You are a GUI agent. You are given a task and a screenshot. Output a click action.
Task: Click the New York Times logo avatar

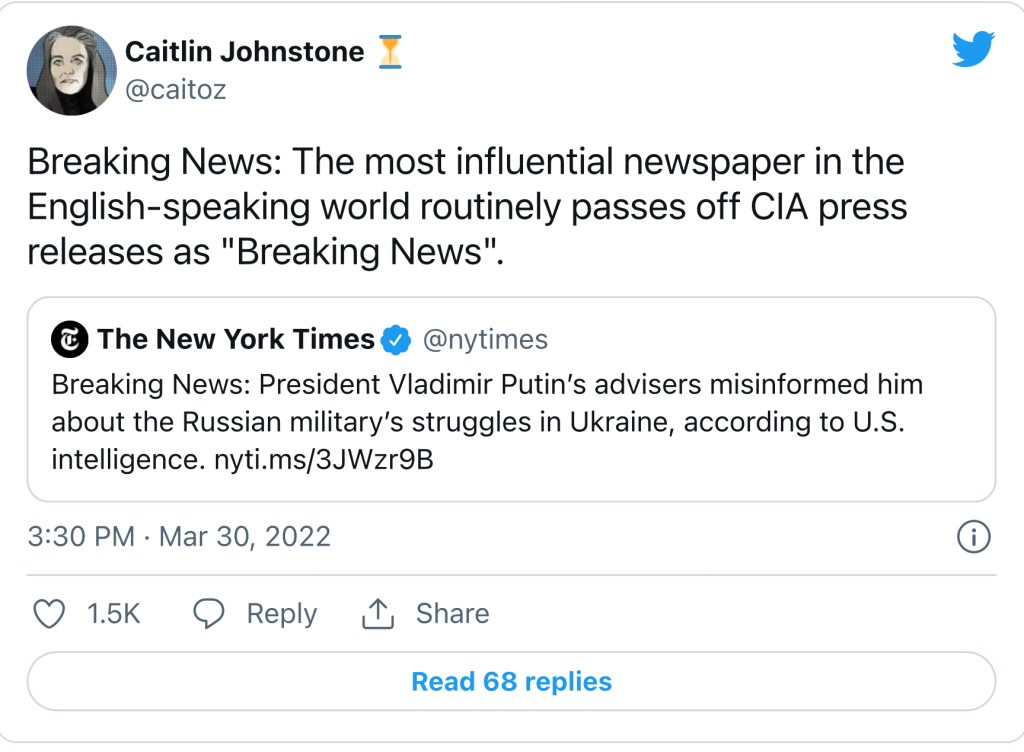click(x=70, y=340)
